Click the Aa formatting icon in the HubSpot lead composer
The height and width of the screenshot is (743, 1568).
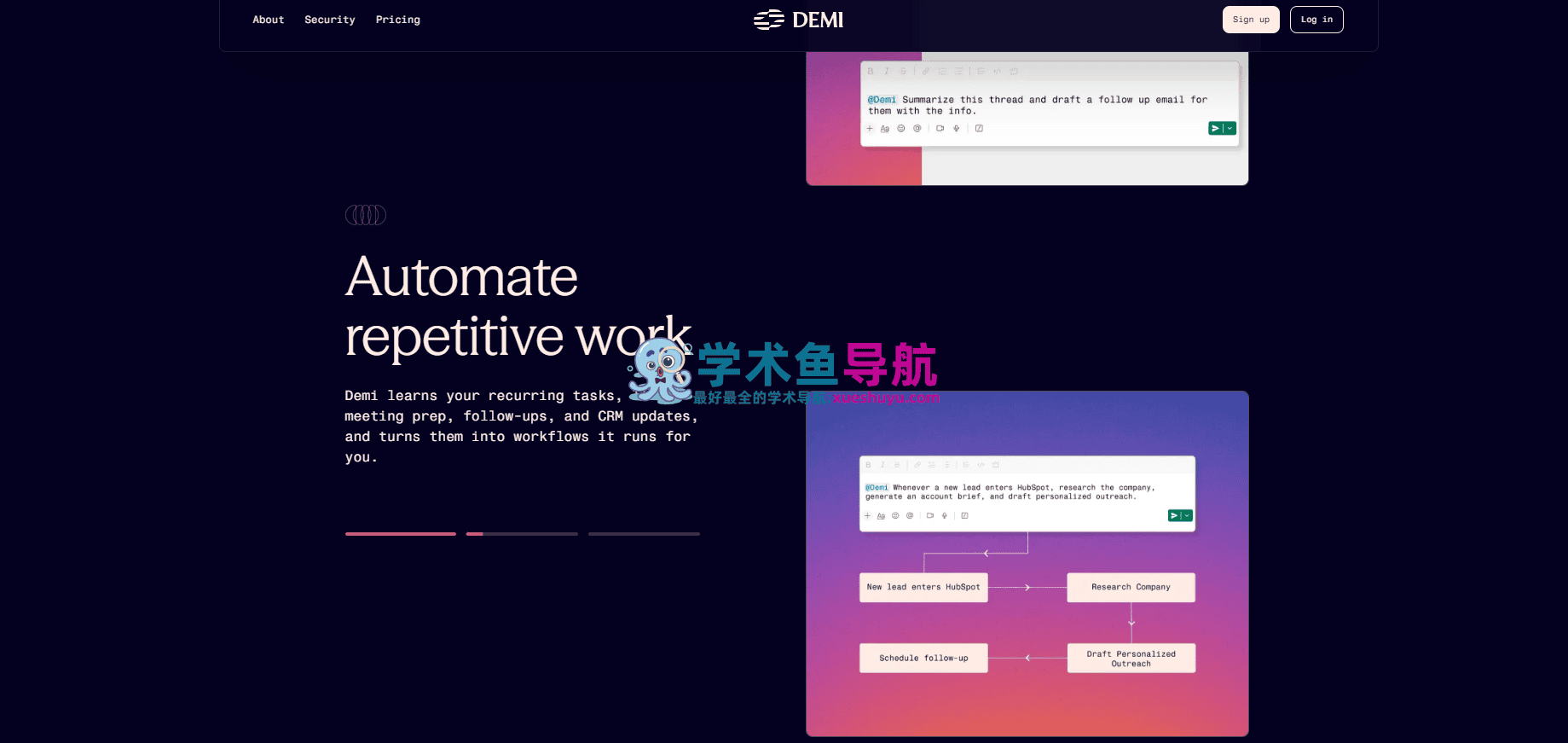[882, 516]
